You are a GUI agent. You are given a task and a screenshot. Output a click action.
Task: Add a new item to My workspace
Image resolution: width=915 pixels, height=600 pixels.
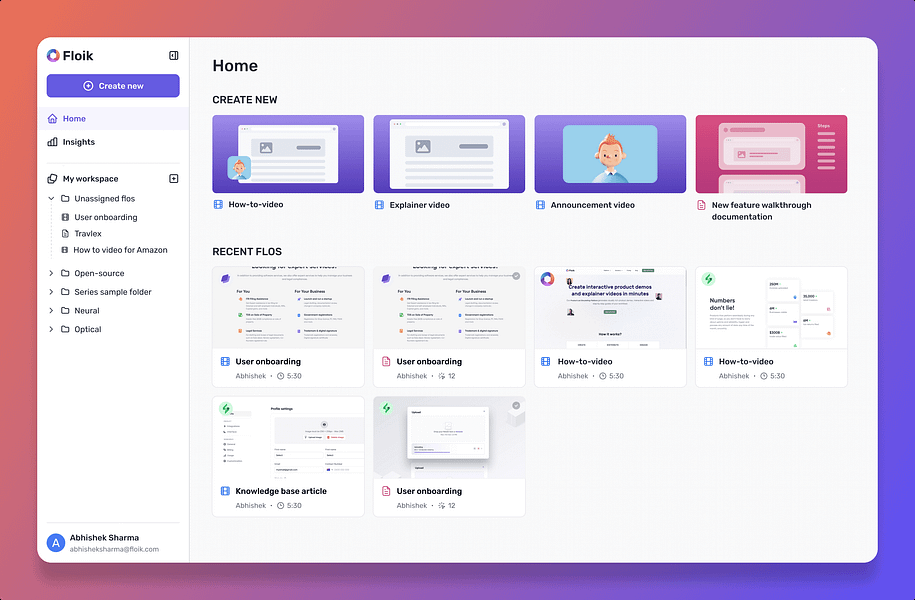[x=173, y=179]
